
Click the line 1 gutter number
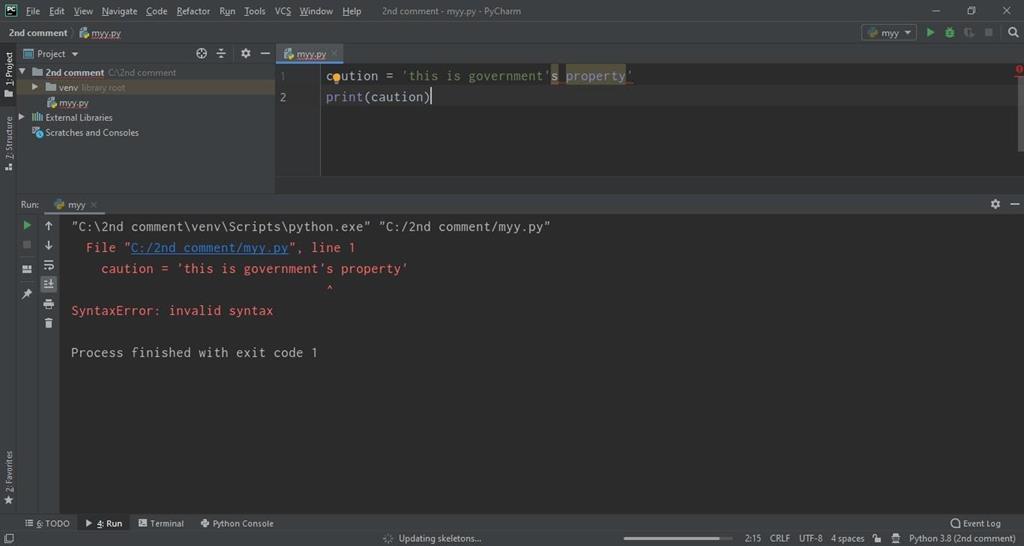pyautogui.click(x=283, y=76)
